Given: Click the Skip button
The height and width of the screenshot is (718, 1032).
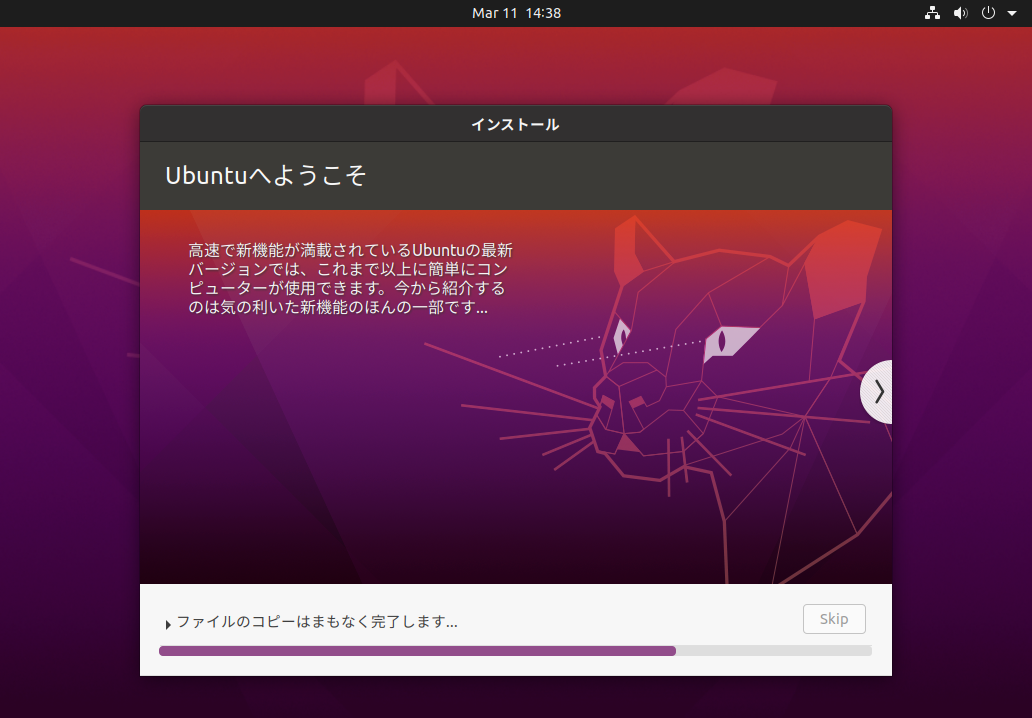Looking at the screenshot, I should (834, 619).
